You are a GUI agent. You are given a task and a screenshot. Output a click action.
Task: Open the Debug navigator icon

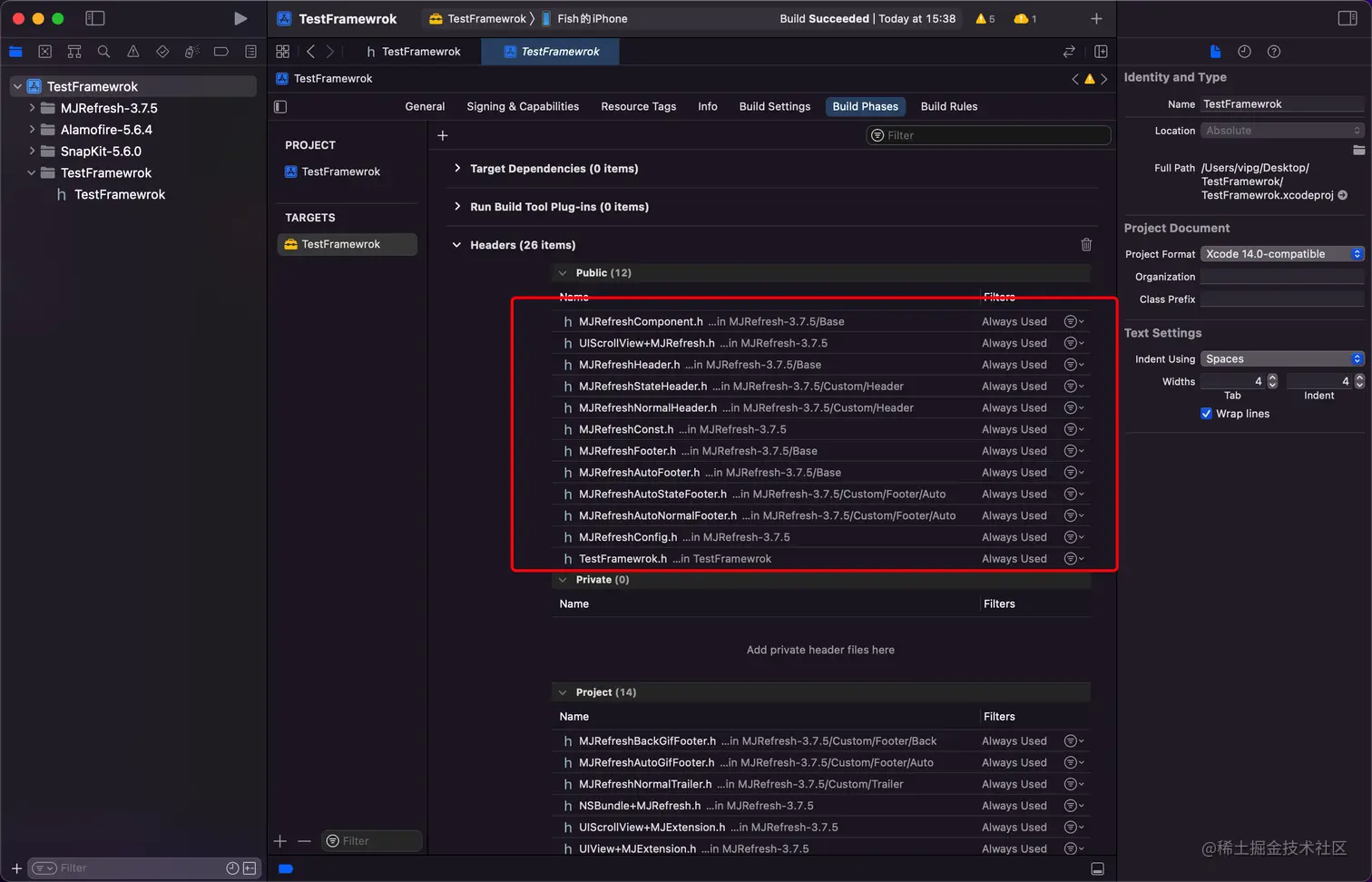tap(191, 52)
